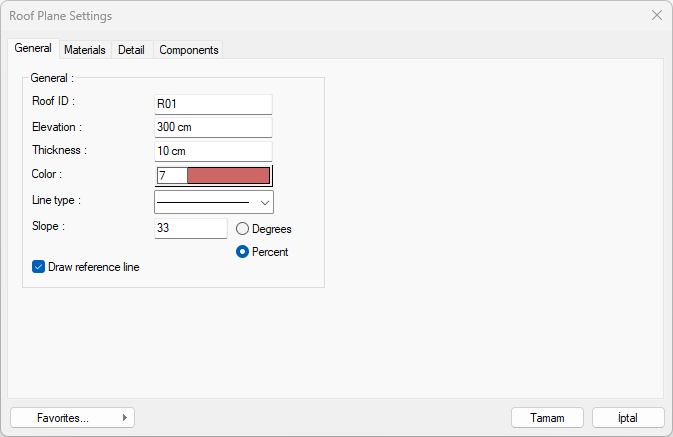
Task: Expand the Favorites button arrow
Action: [x=124, y=418]
